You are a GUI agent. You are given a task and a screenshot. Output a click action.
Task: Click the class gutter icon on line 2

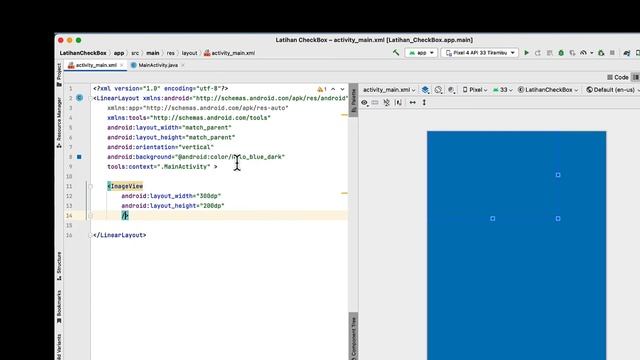point(80,98)
